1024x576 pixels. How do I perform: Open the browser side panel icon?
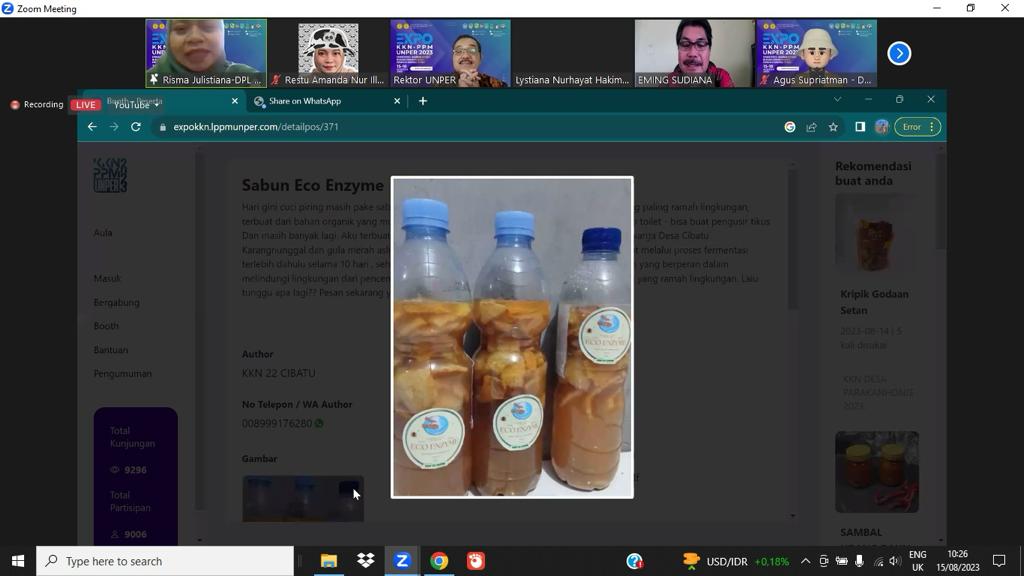pyautogui.click(x=859, y=127)
